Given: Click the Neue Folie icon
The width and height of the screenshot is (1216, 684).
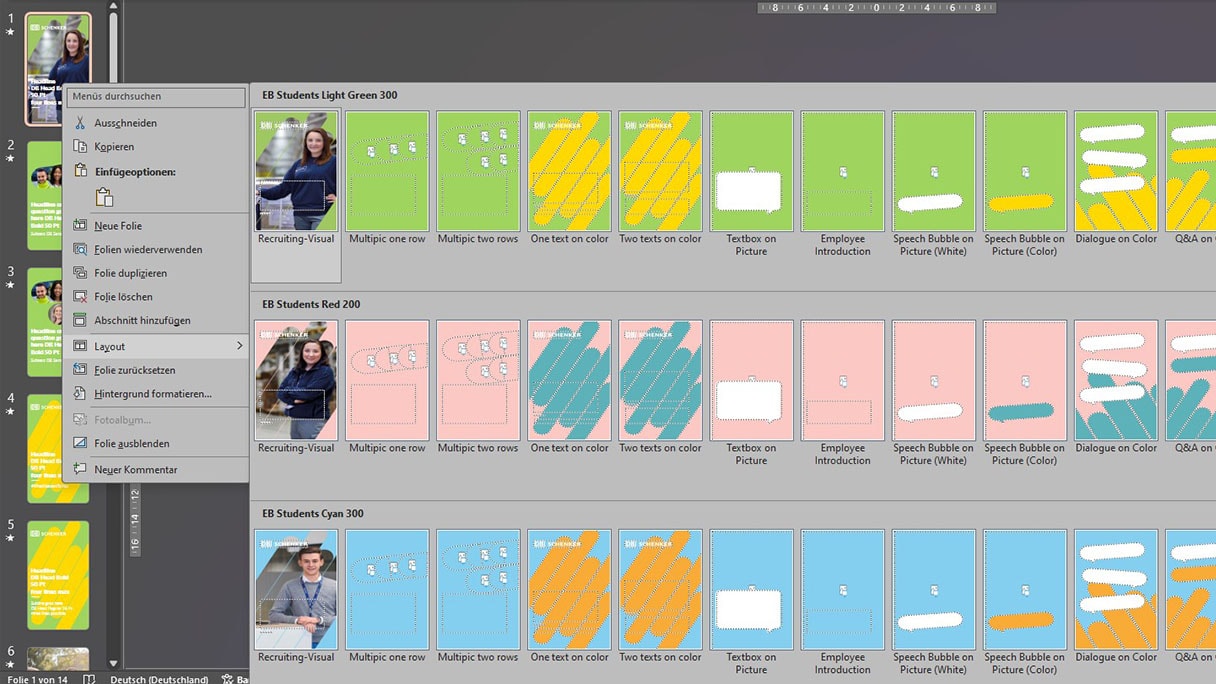Looking at the screenshot, I should point(80,226).
